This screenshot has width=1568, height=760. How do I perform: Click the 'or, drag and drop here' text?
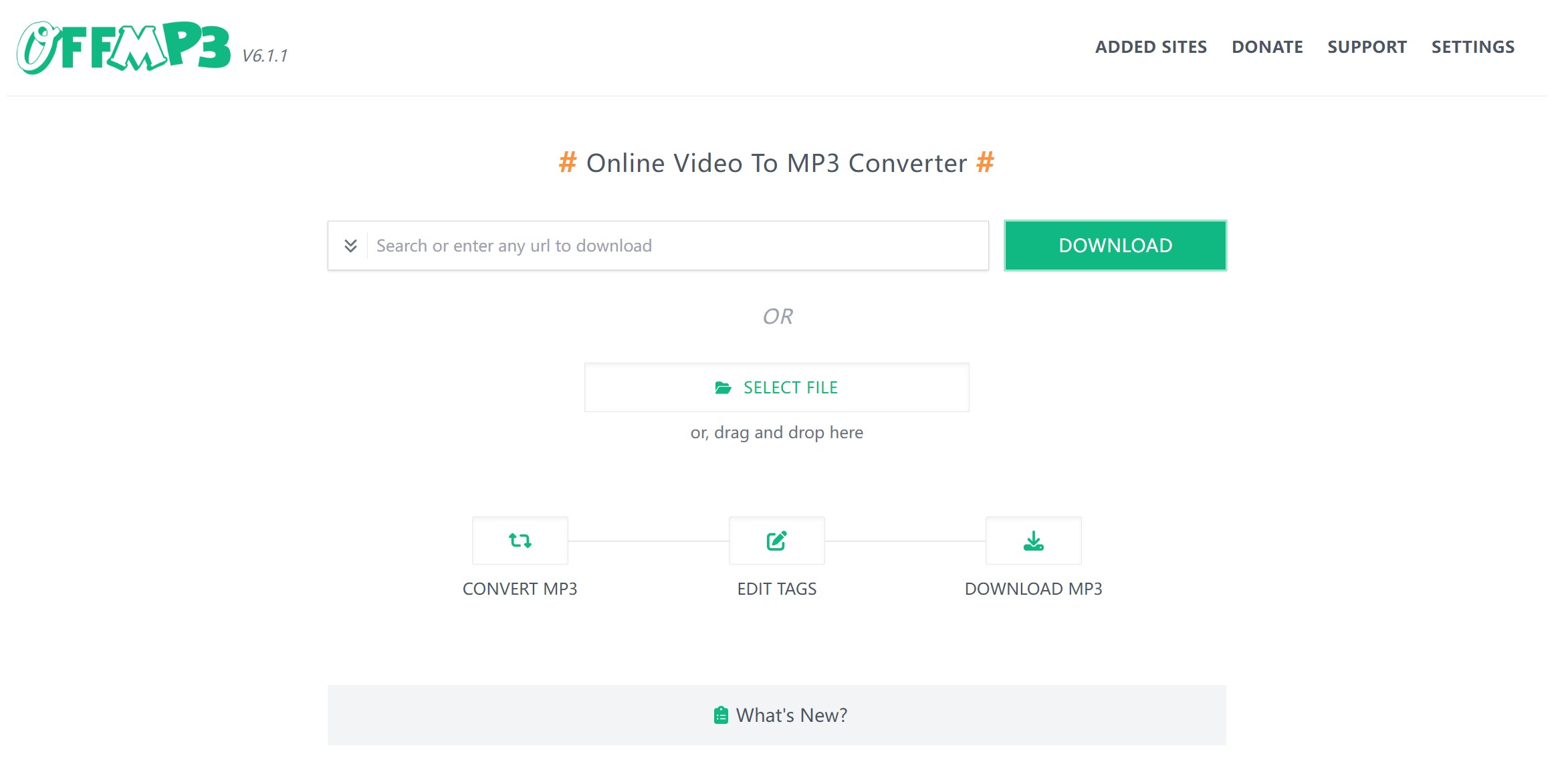pos(776,433)
